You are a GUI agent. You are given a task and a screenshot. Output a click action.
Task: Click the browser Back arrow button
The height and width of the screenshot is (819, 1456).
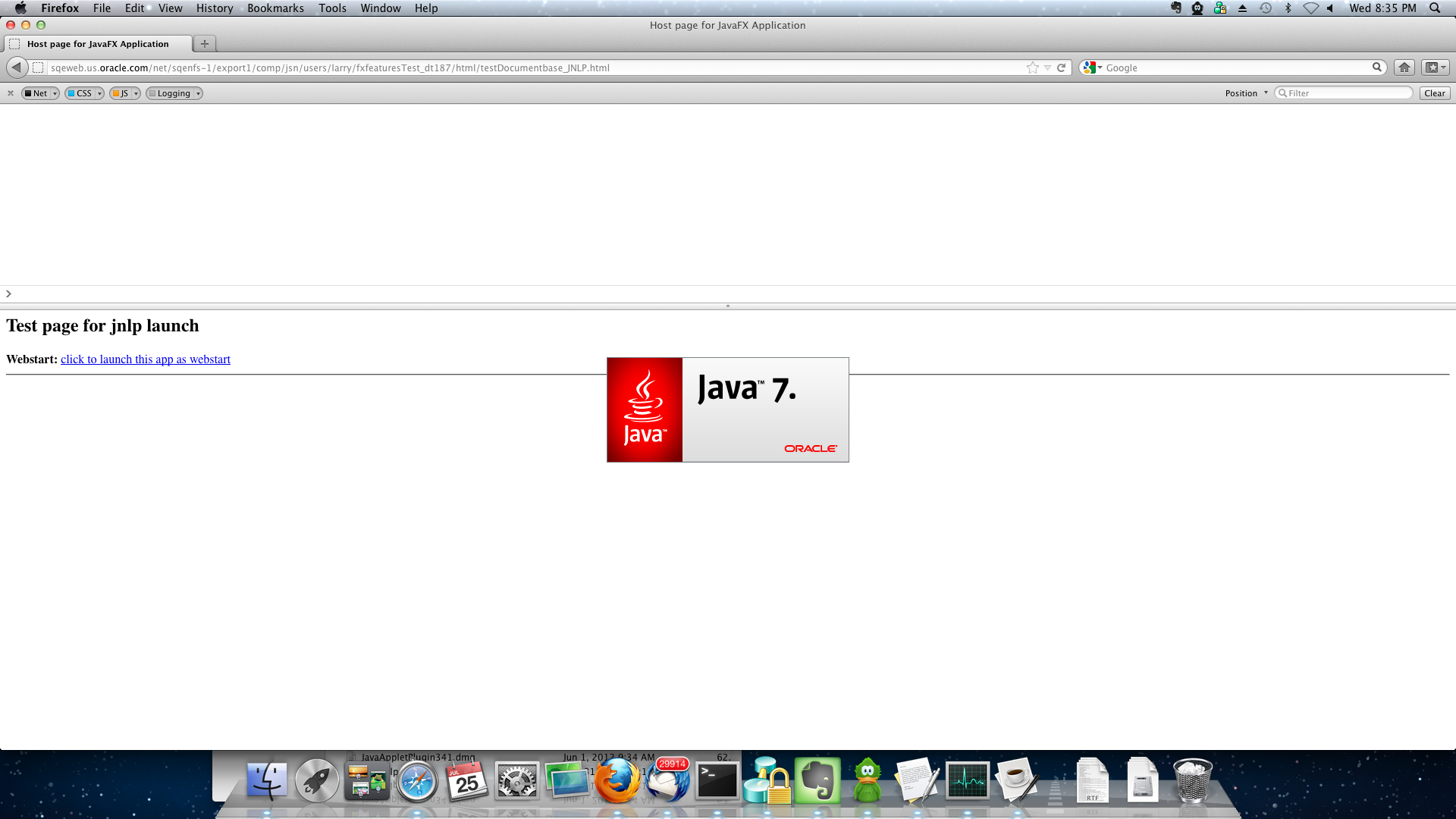click(x=17, y=67)
